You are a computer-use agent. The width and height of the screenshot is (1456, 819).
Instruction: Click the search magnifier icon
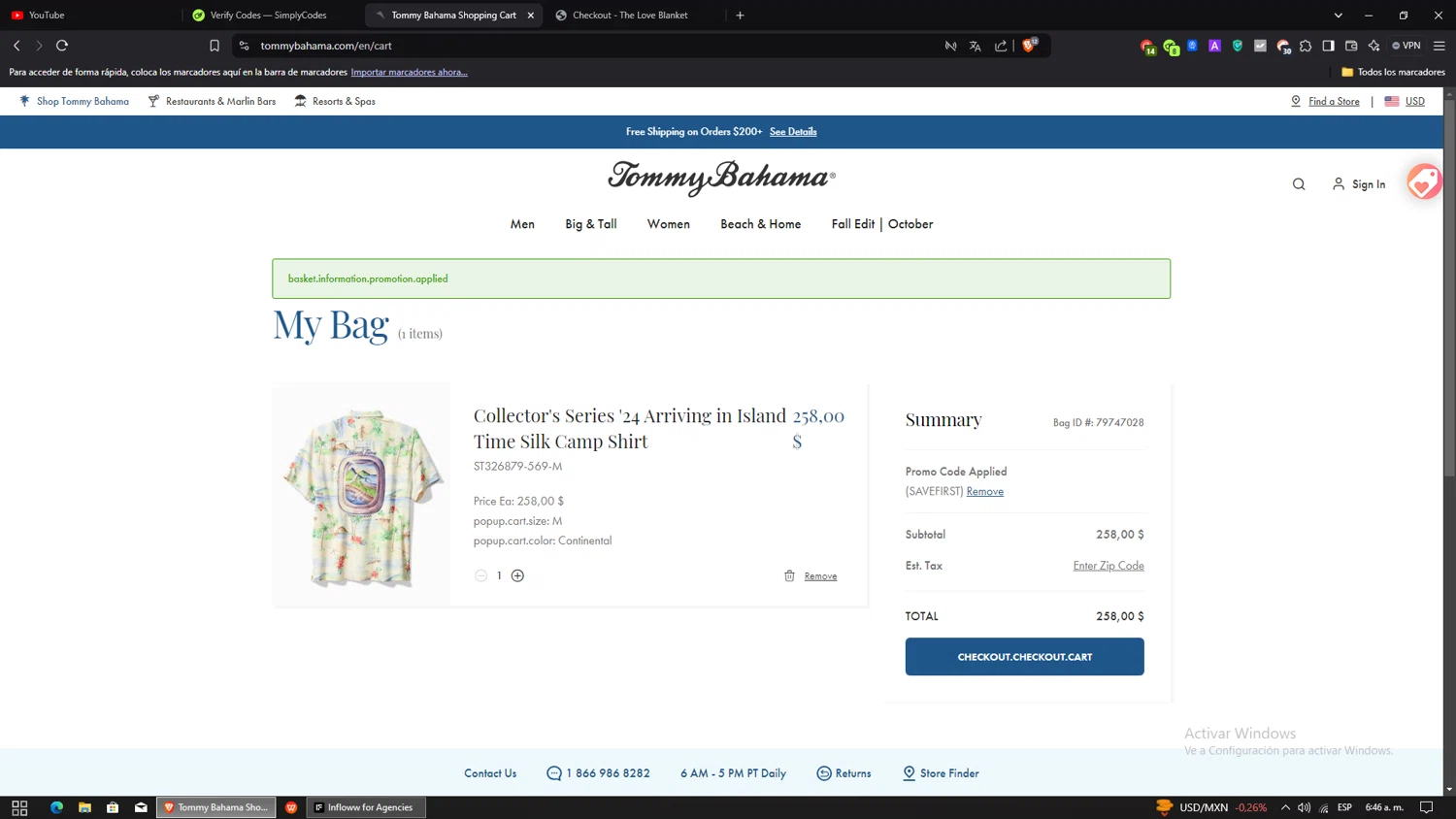pyautogui.click(x=1299, y=184)
